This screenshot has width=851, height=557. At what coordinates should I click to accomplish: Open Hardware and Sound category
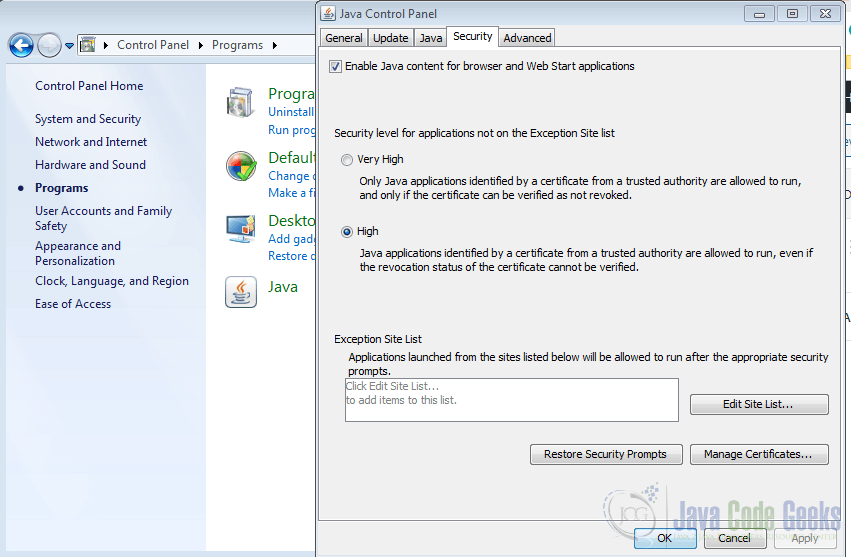[90, 164]
